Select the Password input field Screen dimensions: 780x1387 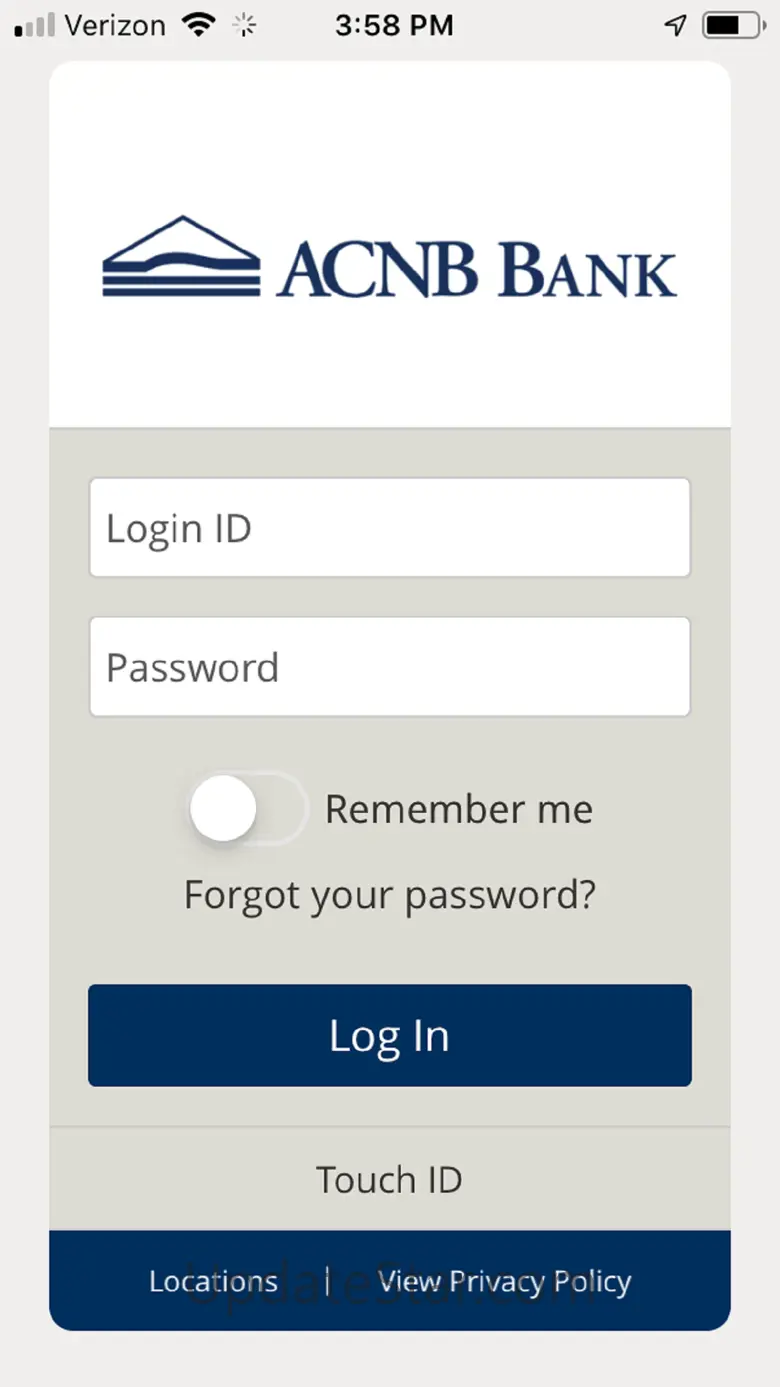coord(390,667)
